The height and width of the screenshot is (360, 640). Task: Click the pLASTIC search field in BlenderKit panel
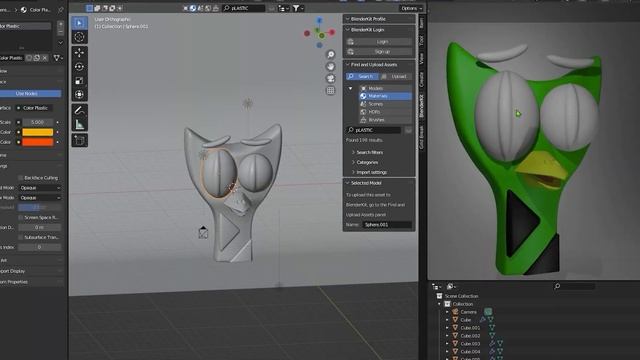pos(373,130)
